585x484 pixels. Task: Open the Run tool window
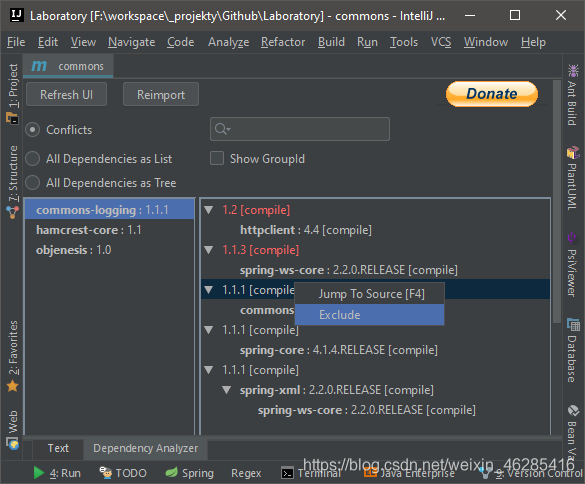coord(57,473)
